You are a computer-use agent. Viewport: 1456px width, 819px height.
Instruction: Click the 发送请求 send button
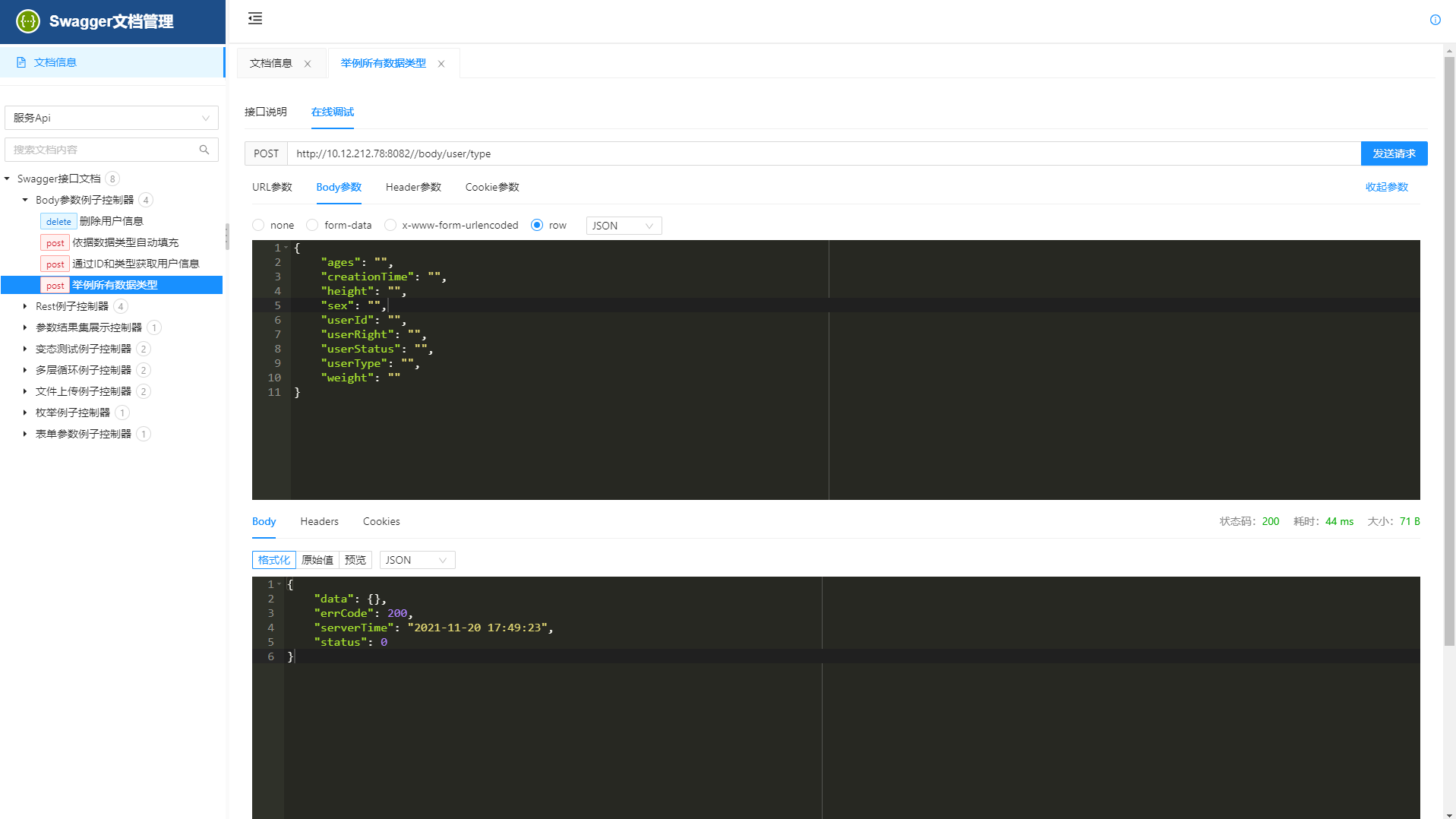[1394, 153]
